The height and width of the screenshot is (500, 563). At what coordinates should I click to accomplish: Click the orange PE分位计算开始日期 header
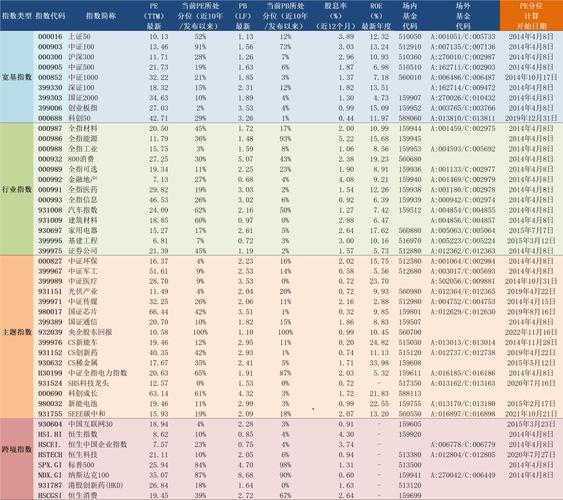pyautogui.click(x=531, y=16)
